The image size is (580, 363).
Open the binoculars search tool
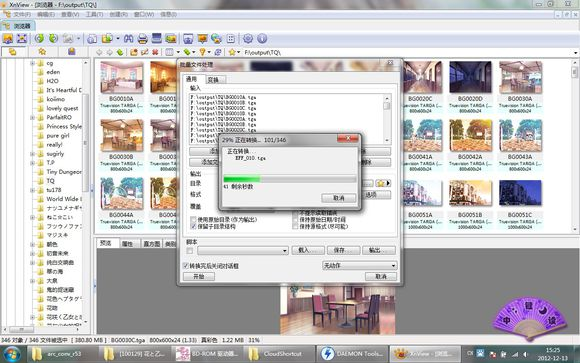tap(128, 38)
